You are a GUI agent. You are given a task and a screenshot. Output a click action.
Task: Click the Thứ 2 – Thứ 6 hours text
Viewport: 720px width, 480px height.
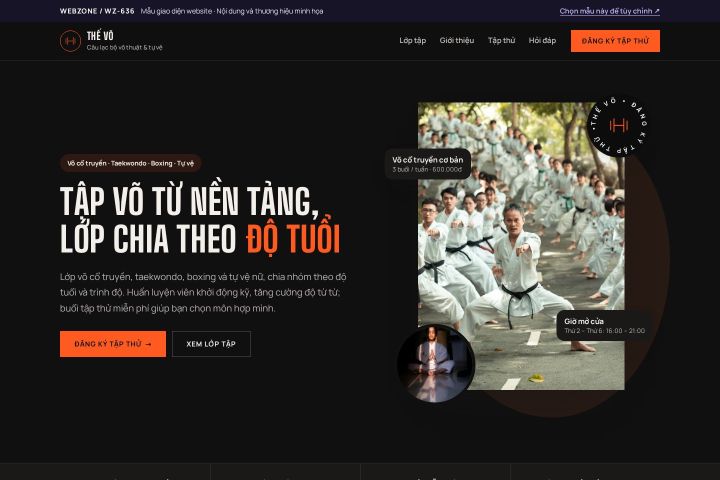coord(604,331)
